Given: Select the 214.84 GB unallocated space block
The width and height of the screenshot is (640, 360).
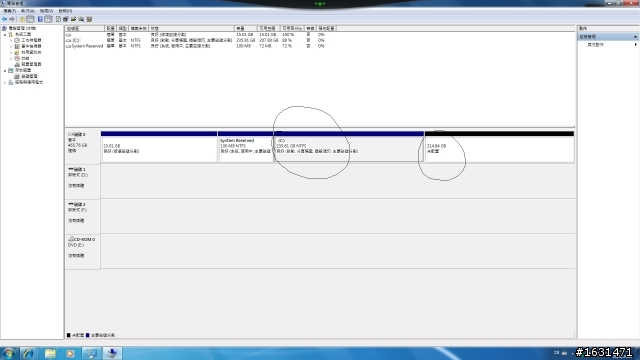Looking at the screenshot, I should [499, 147].
